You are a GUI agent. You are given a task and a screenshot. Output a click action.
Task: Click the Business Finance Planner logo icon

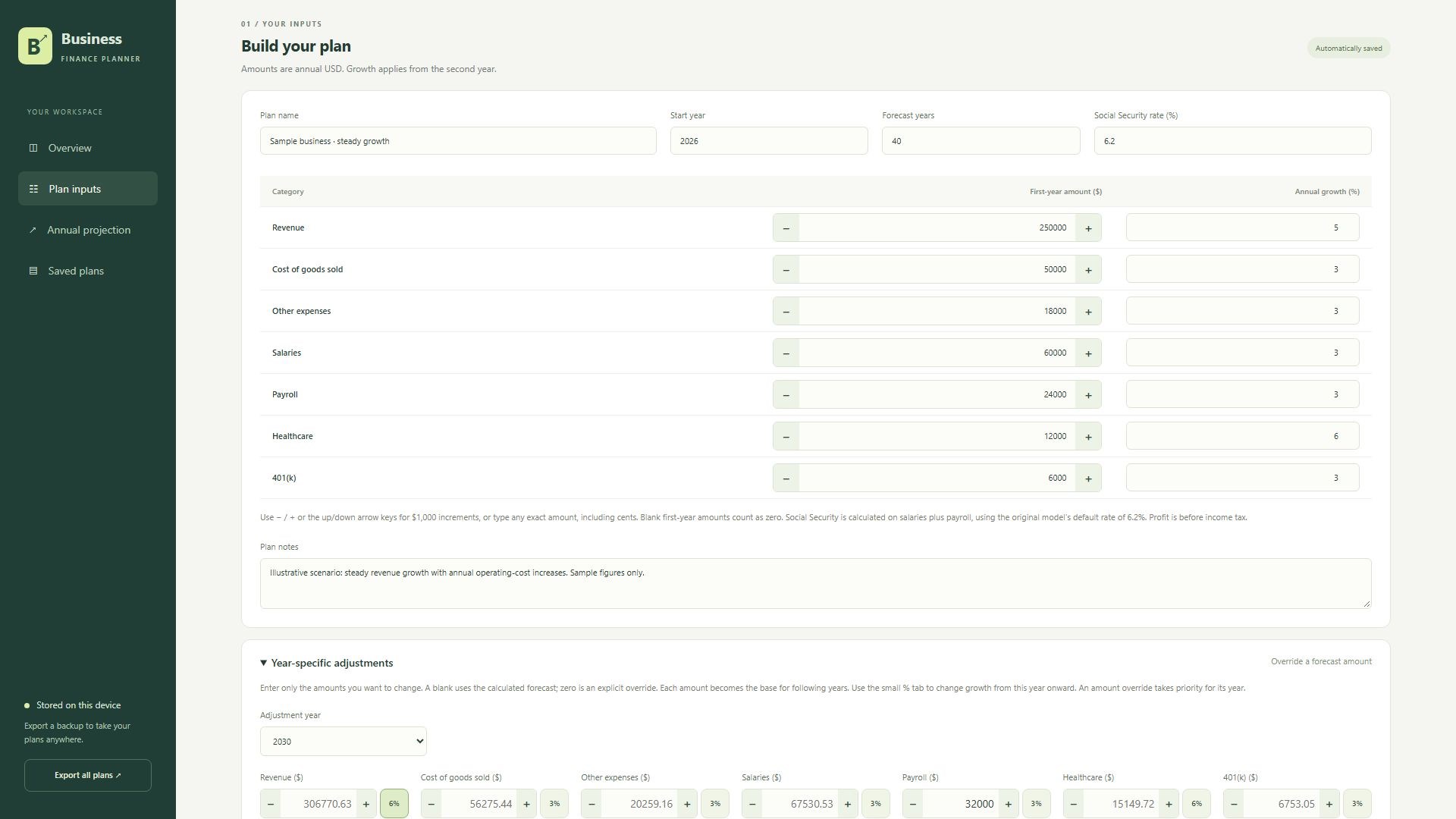point(35,46)
